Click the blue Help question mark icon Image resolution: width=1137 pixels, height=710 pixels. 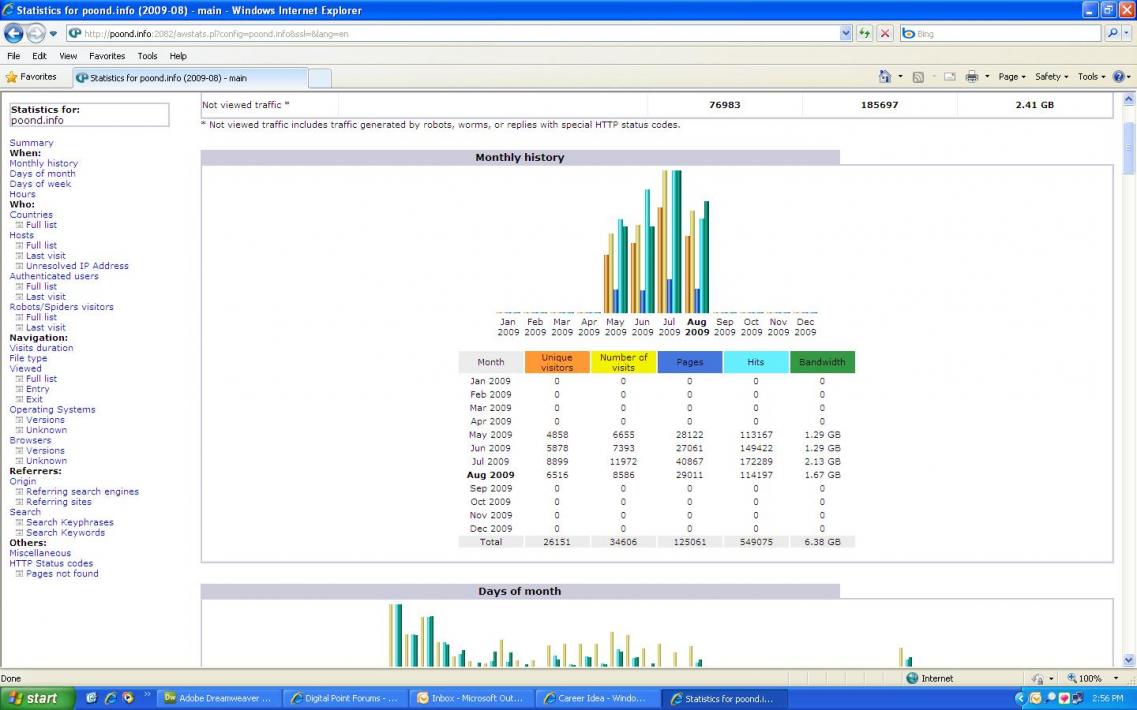(x=1118, y=77)
